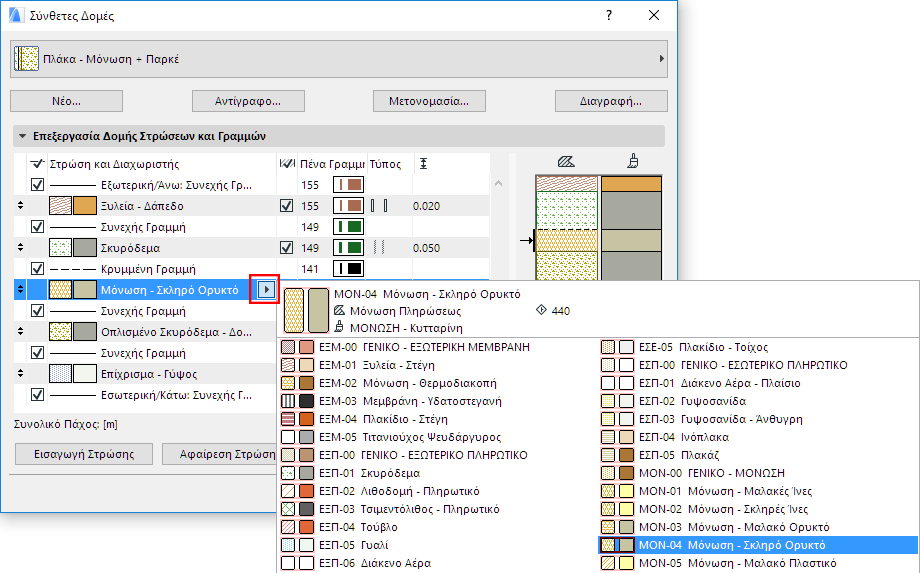This screenshot has height=573, width=921.
Task: Click the cut fill preview header icon
Action: click(x=566, y=161)
